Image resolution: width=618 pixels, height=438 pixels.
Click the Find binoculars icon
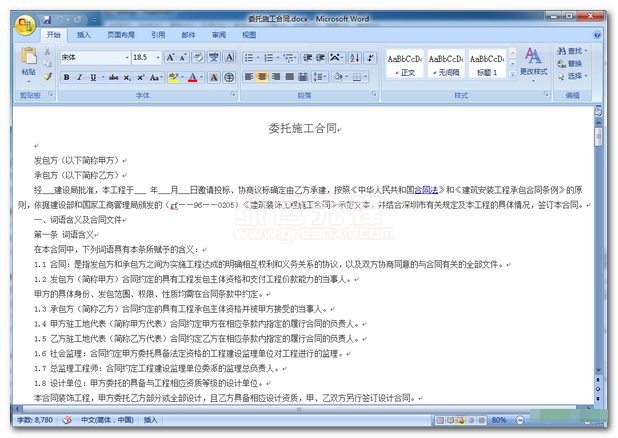(x=560, y=50)
